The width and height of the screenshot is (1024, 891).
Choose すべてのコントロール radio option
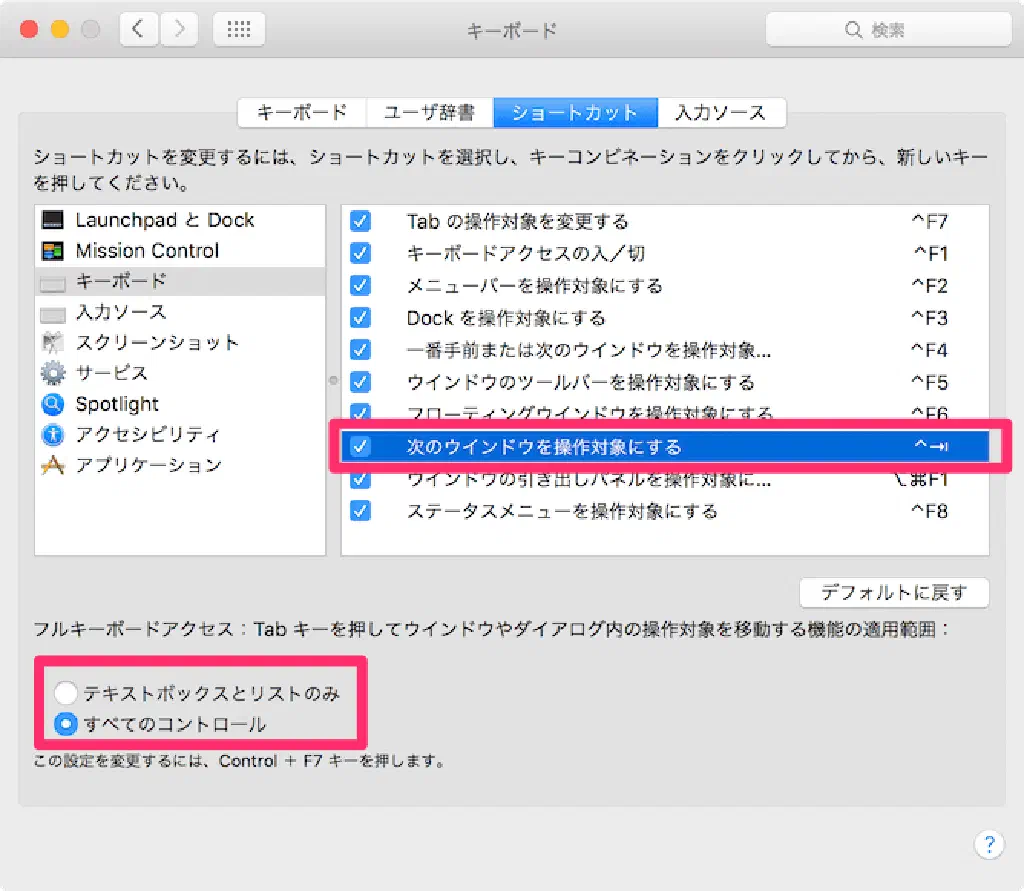pyautogui.click(x=66, y=723)
